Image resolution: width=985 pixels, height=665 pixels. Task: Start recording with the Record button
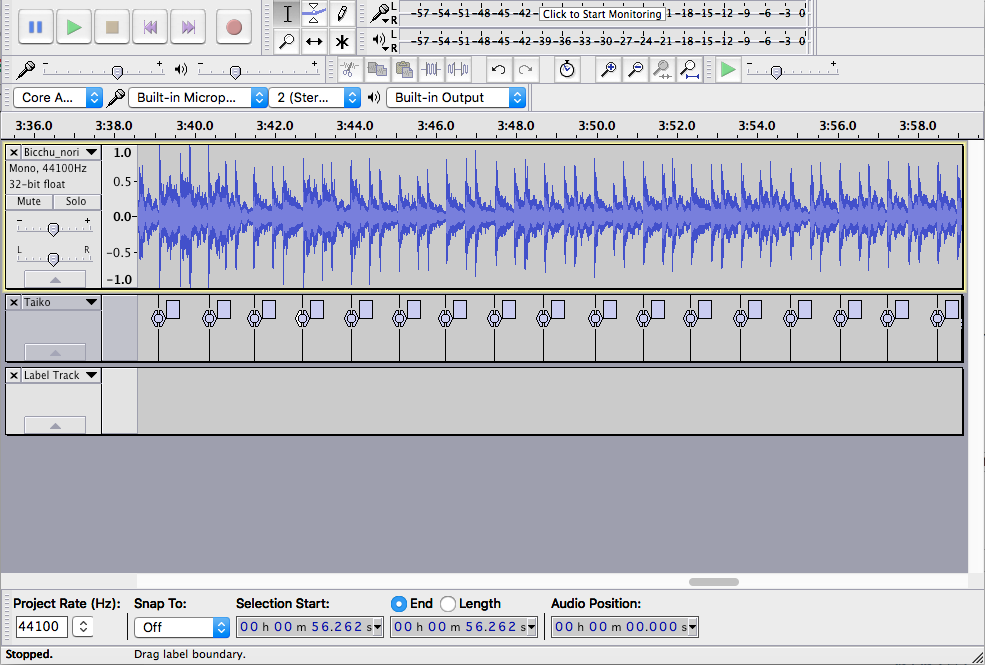[x=234, y=27]
